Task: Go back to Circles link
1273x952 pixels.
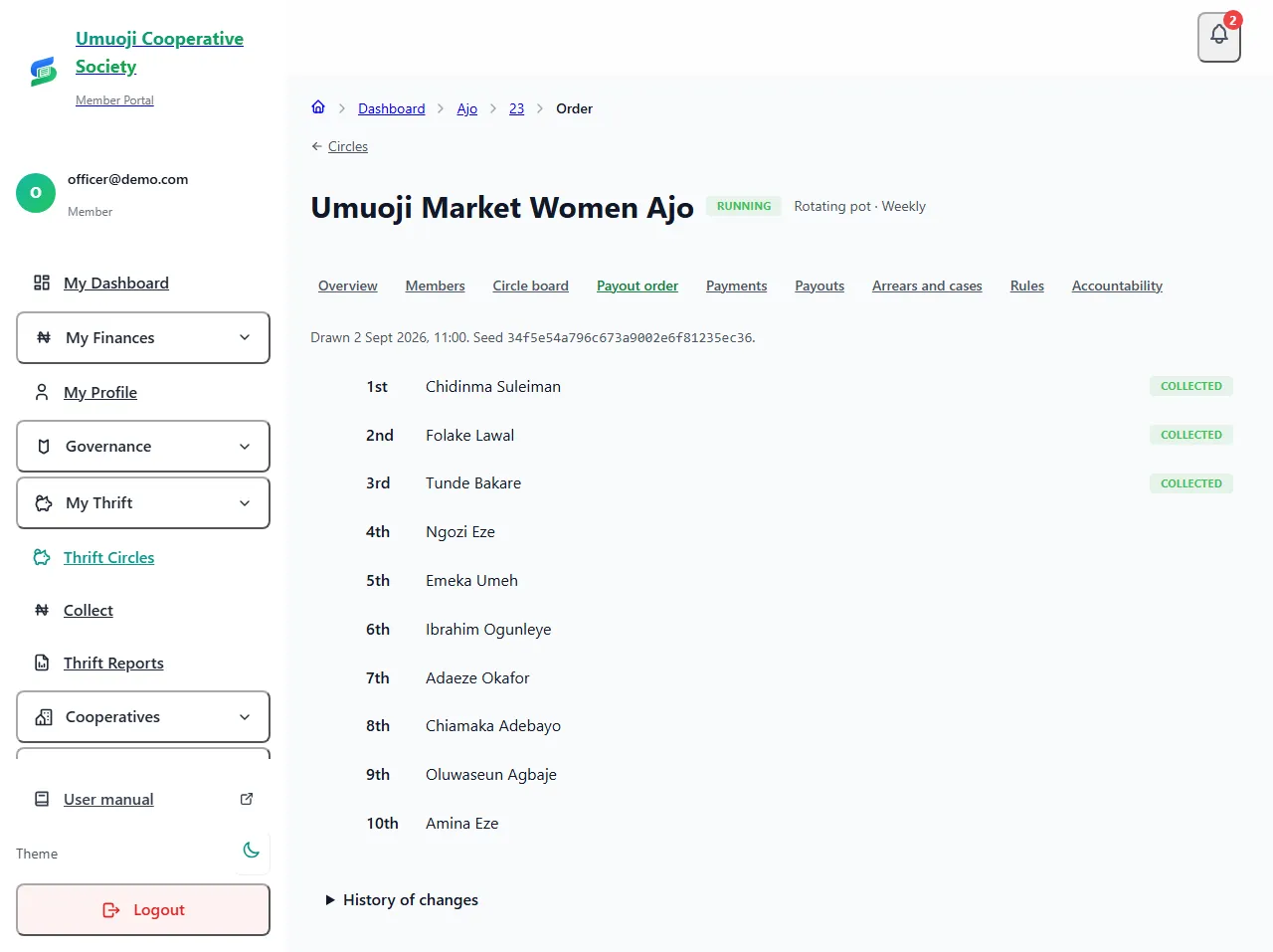Action: point(348,146)
